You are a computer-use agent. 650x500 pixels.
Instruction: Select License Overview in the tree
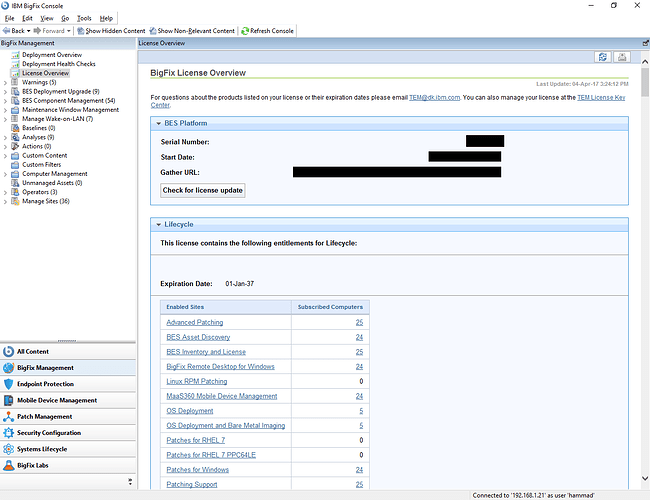[x=46, y=73]
